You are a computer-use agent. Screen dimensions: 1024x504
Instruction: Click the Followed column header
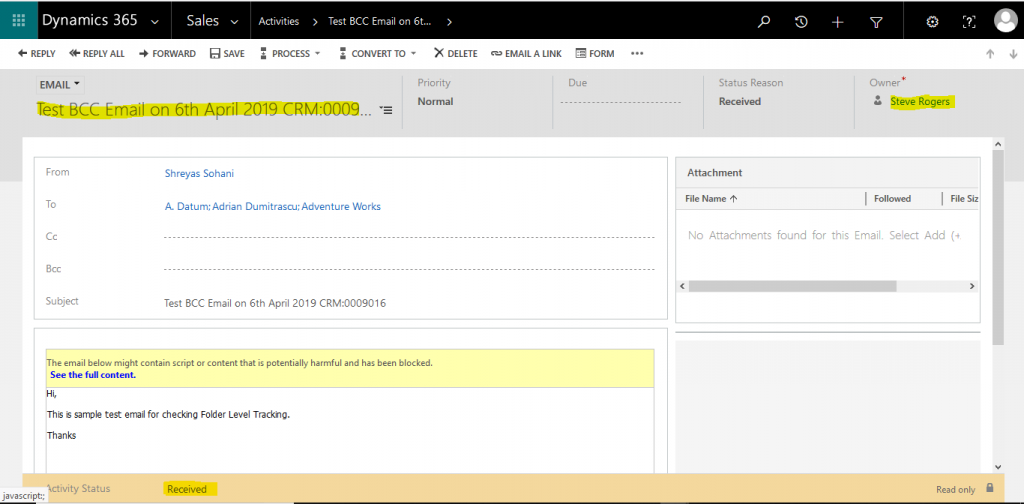[x=892, y=198]
